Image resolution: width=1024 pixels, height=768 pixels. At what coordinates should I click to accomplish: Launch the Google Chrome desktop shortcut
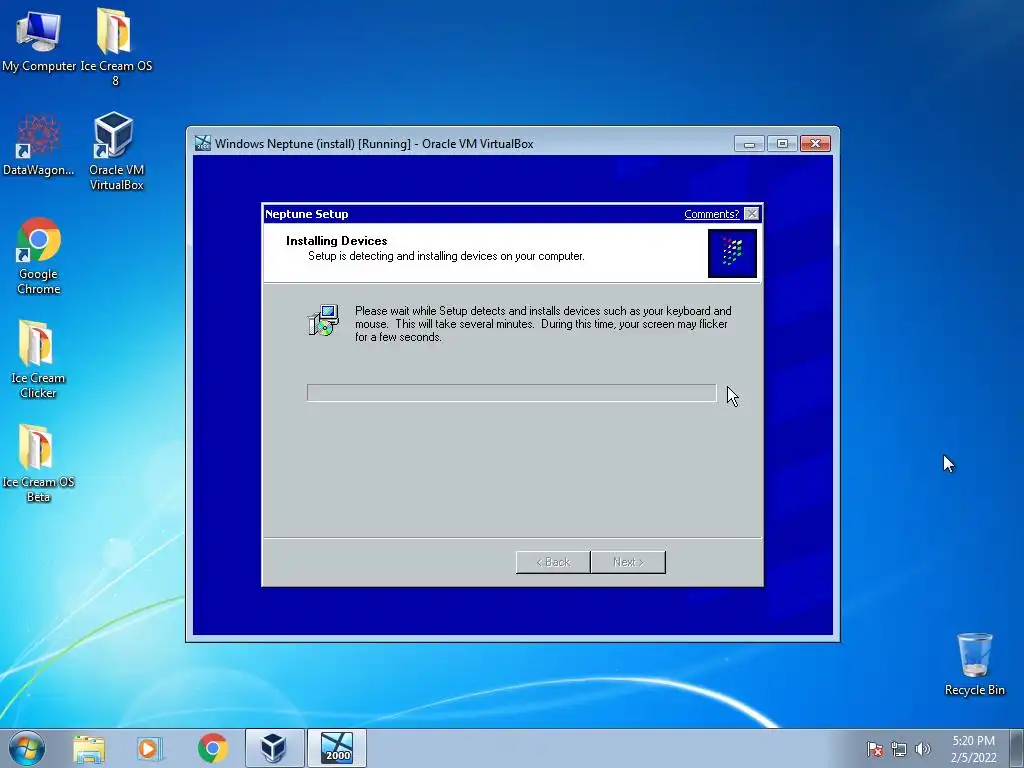[x=39, y=255]
